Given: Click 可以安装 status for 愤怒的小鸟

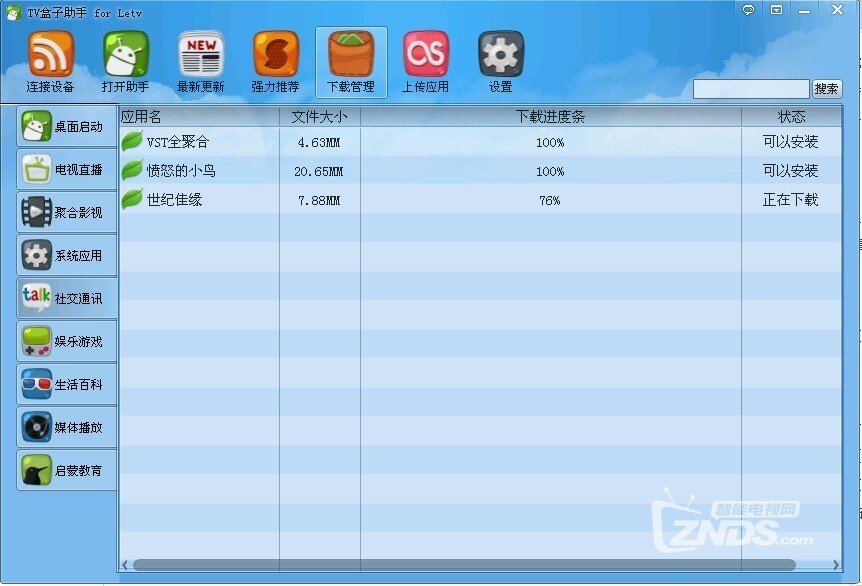Looking at the screenshot, I should point(791,170).
